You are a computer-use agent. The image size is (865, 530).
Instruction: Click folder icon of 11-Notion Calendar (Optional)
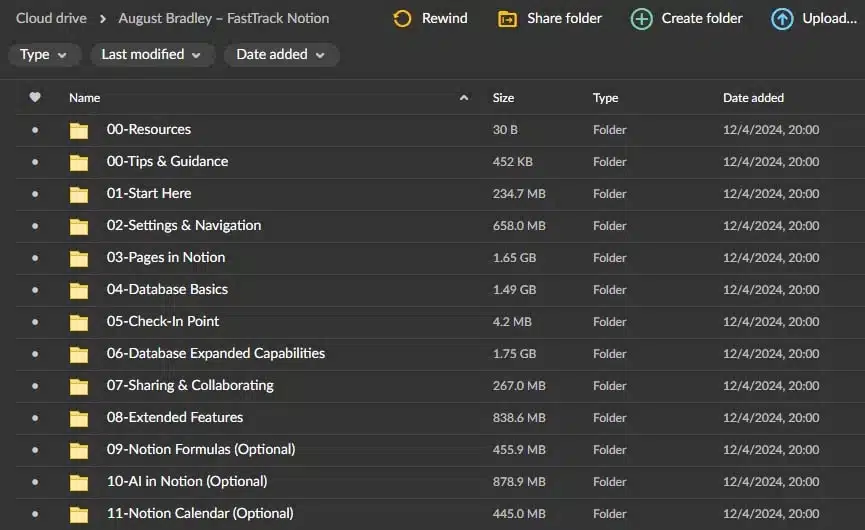tap(79, 514)
